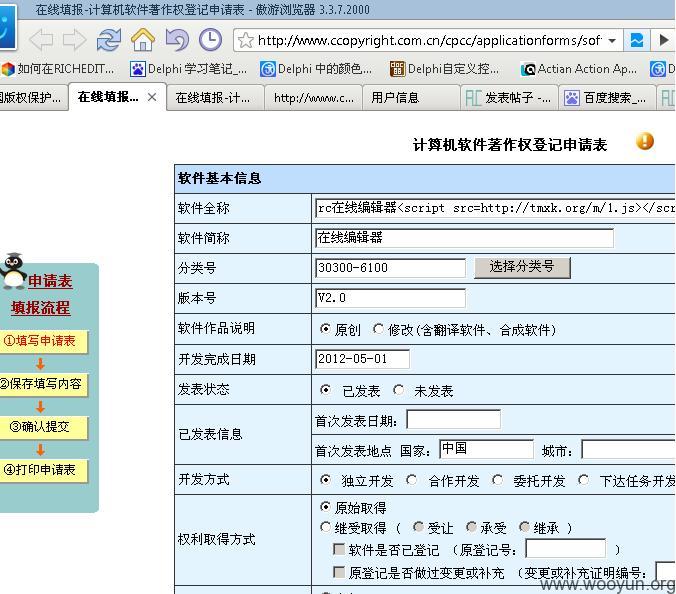The image size is (676, 594).
Task: Select the 原创 radio button
Action: [x=325, y=329]
